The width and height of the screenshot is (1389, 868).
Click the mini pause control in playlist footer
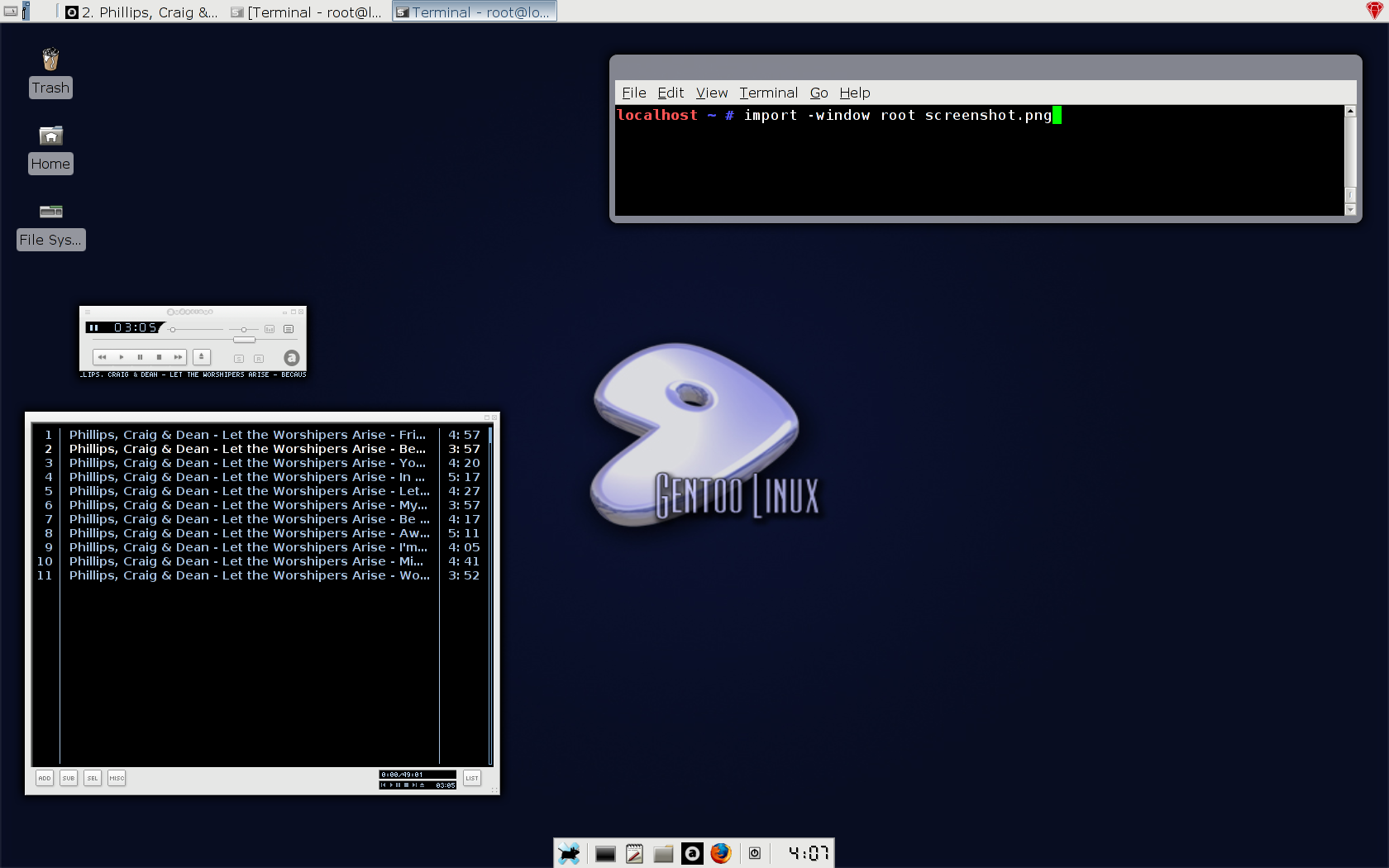click(x=398, y=785)
